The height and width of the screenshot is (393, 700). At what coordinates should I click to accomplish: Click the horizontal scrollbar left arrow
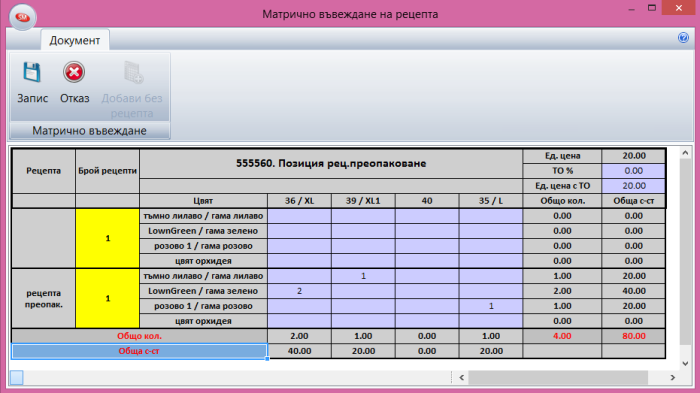pos(462,378)
